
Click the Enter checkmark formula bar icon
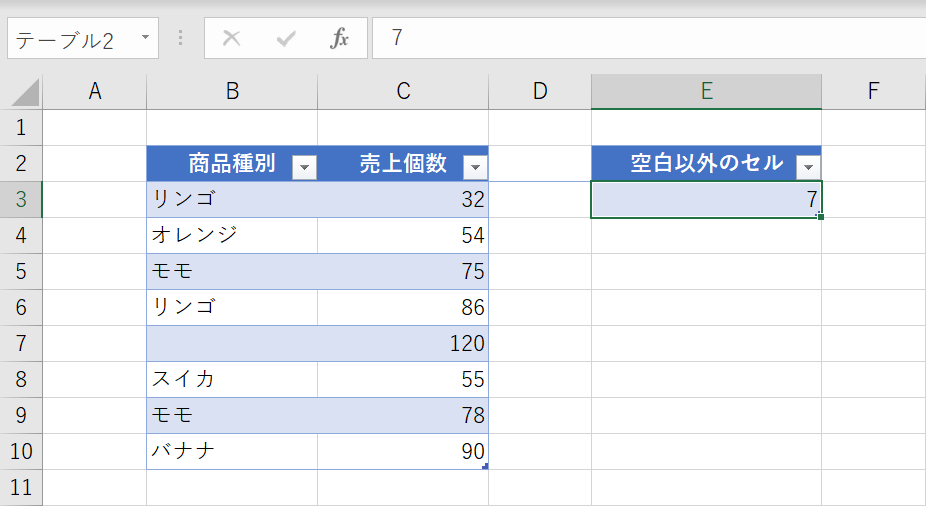click(x=286, y=38)
